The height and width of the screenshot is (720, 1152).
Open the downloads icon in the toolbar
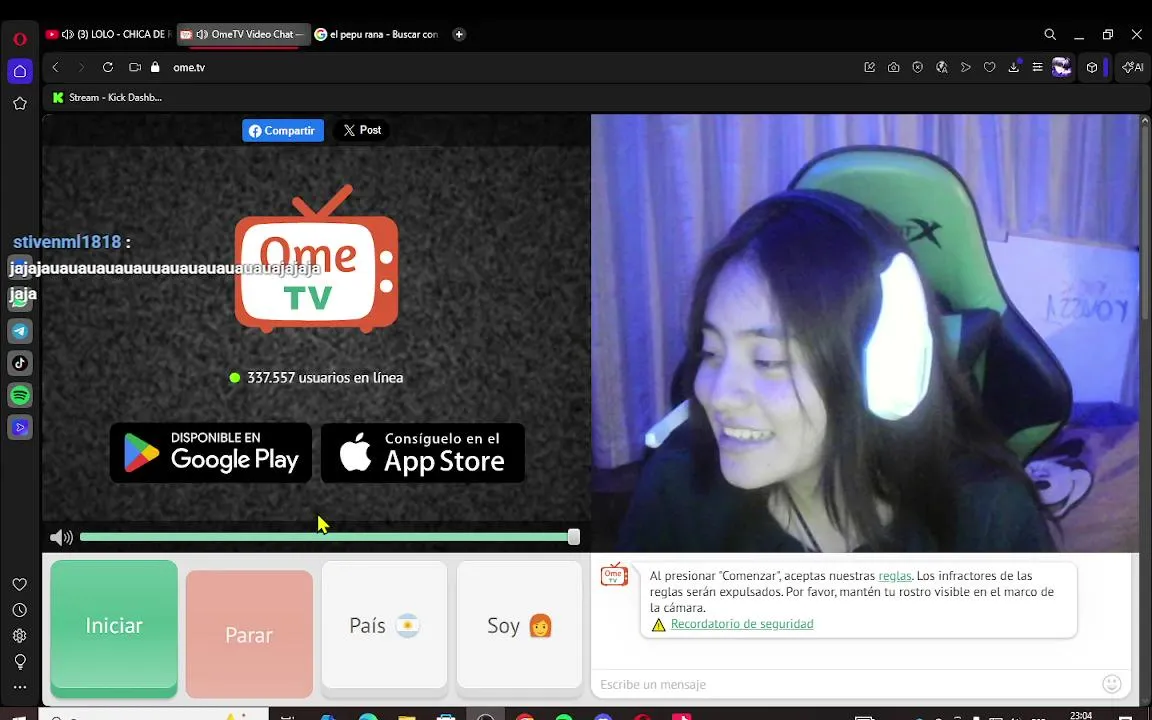(1014, 67)
